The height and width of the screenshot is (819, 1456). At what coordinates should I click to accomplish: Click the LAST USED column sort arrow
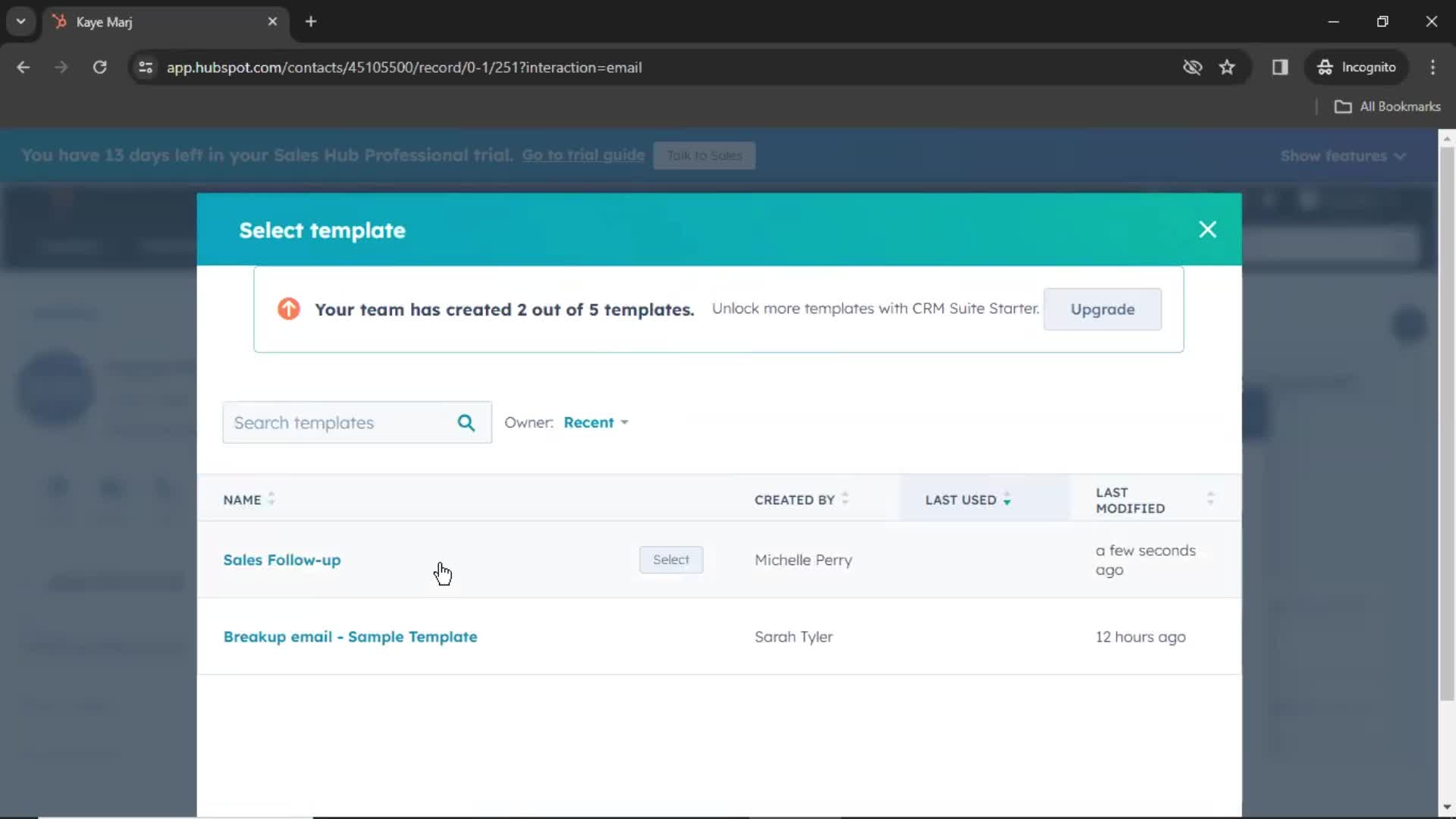1007,500
